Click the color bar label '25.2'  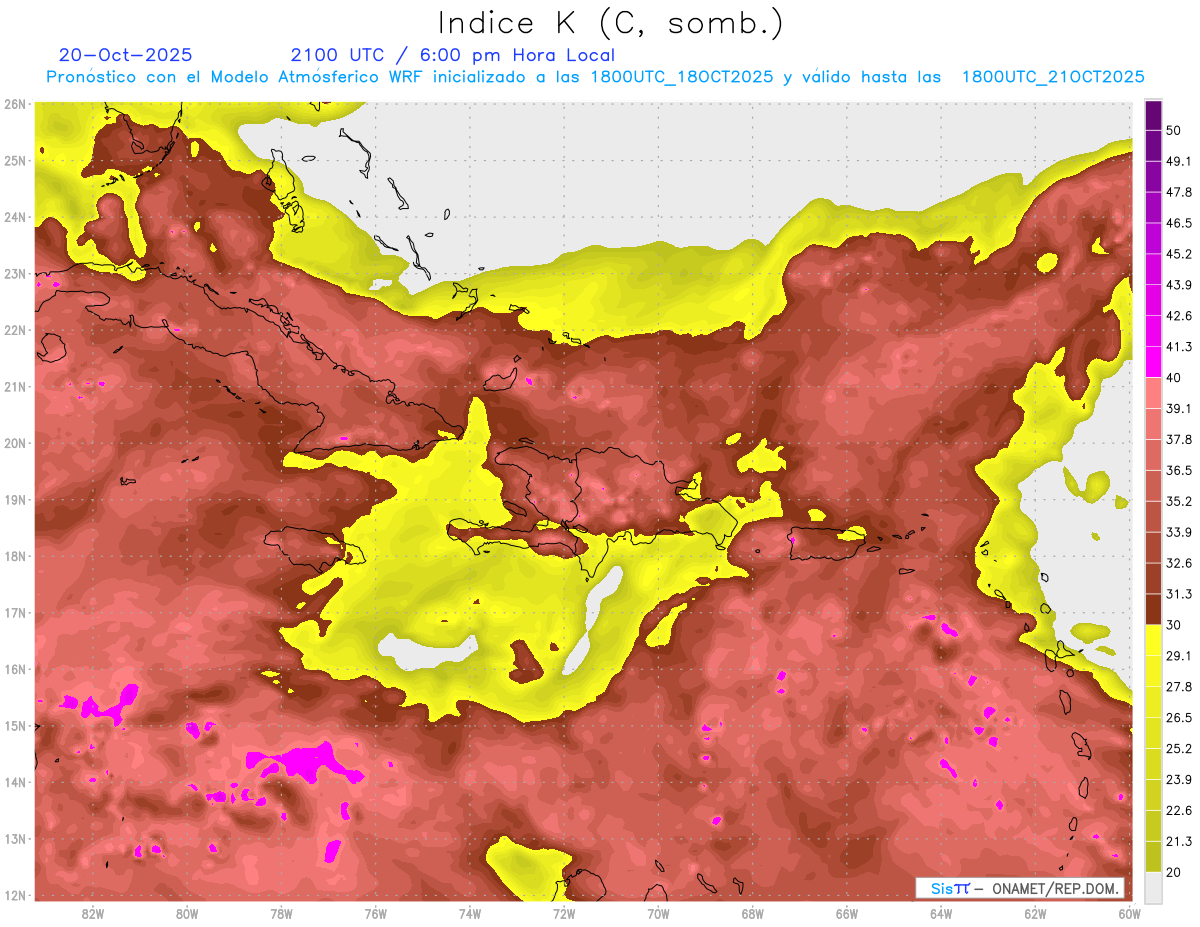1179,750
